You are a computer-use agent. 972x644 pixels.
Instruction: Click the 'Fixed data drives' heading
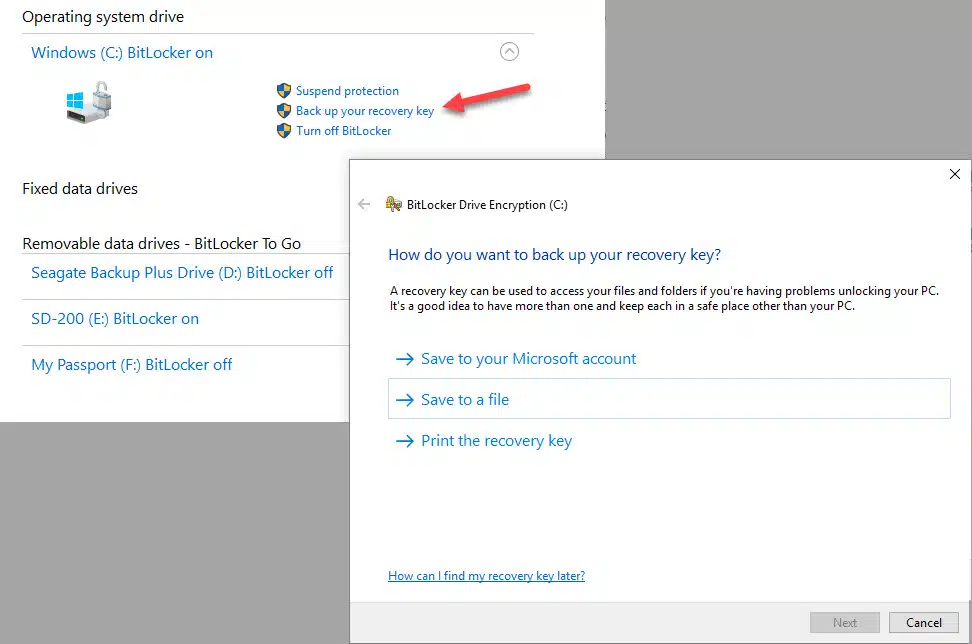pos(80,188)
